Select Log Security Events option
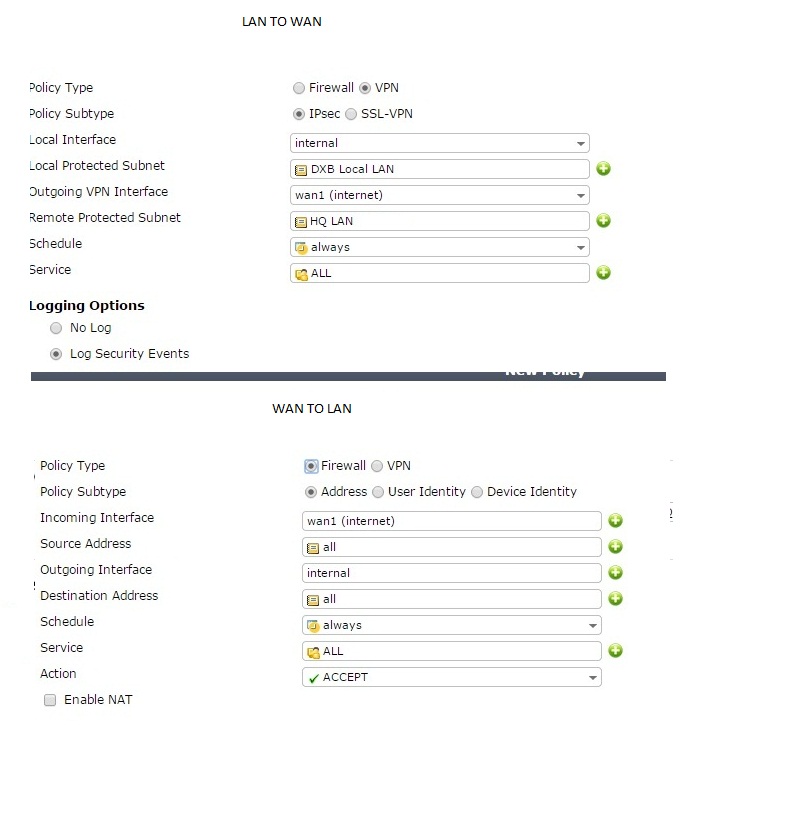Viewport: 795px width, 817px height. [56, 354]
